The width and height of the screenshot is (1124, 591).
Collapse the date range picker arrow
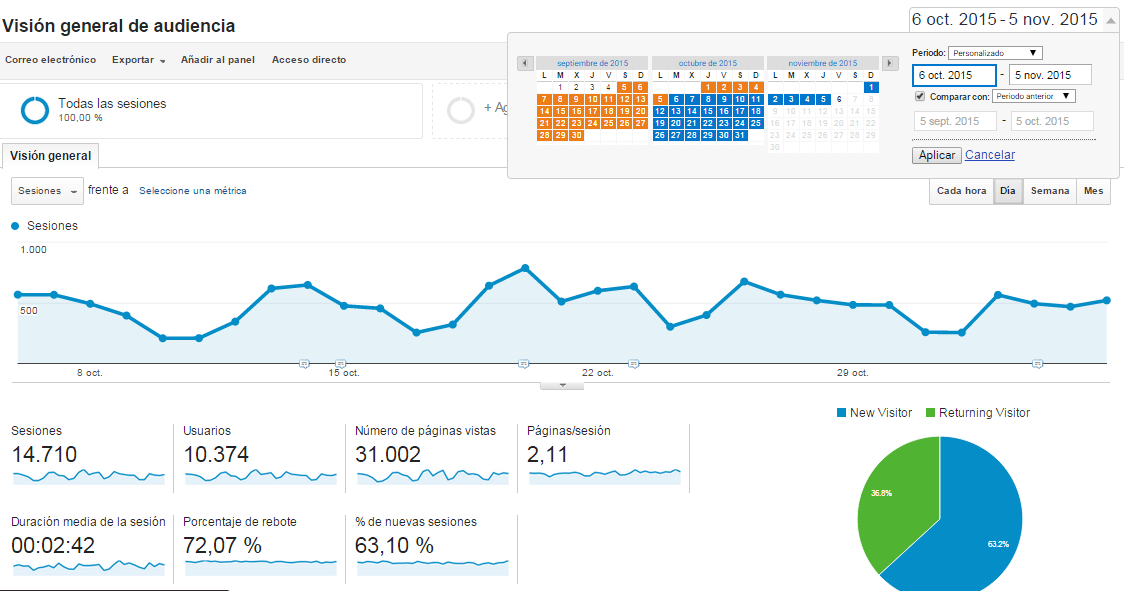point(1110,20)
